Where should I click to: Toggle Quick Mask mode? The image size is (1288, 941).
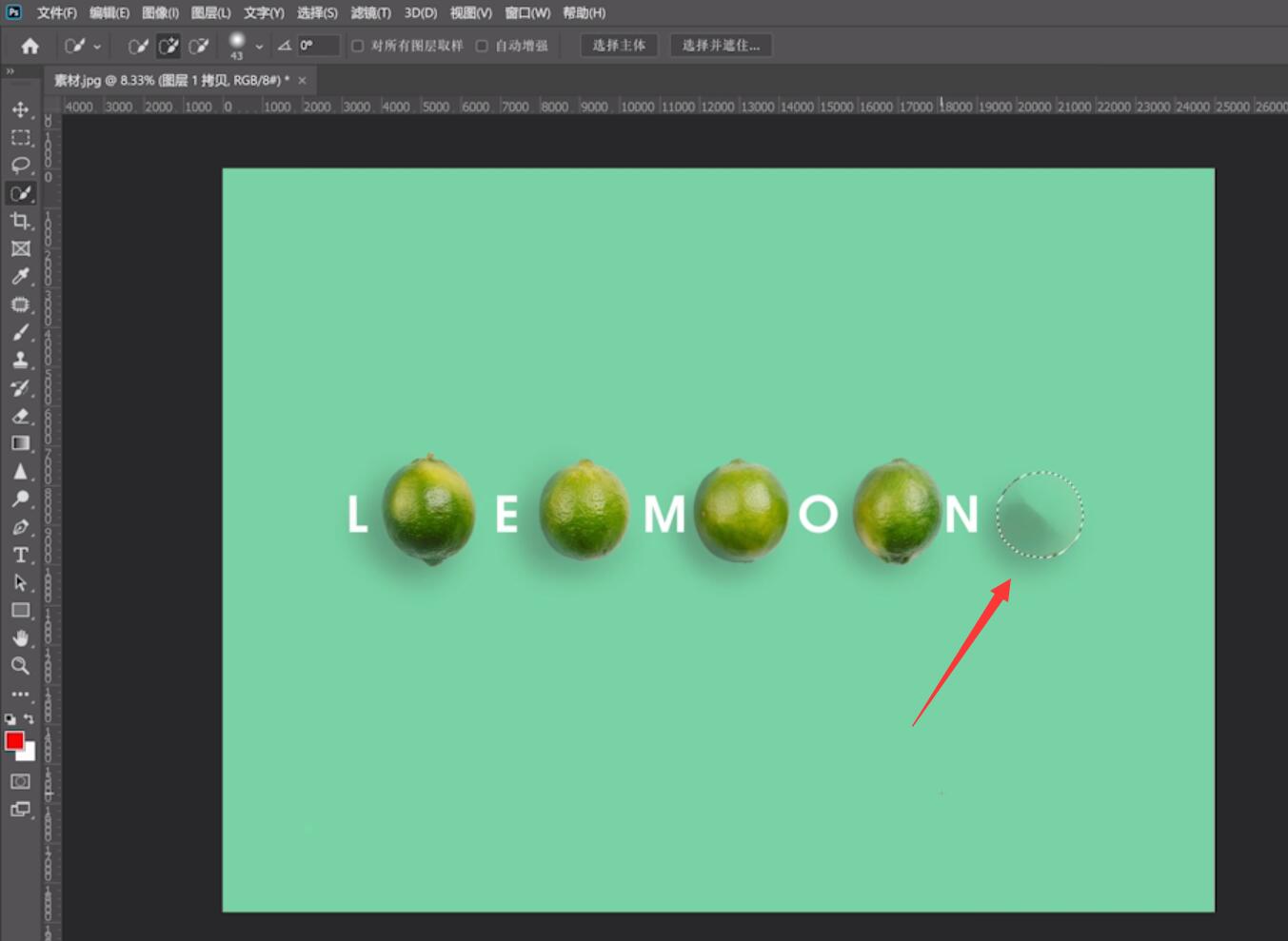[x=20, y=781]
